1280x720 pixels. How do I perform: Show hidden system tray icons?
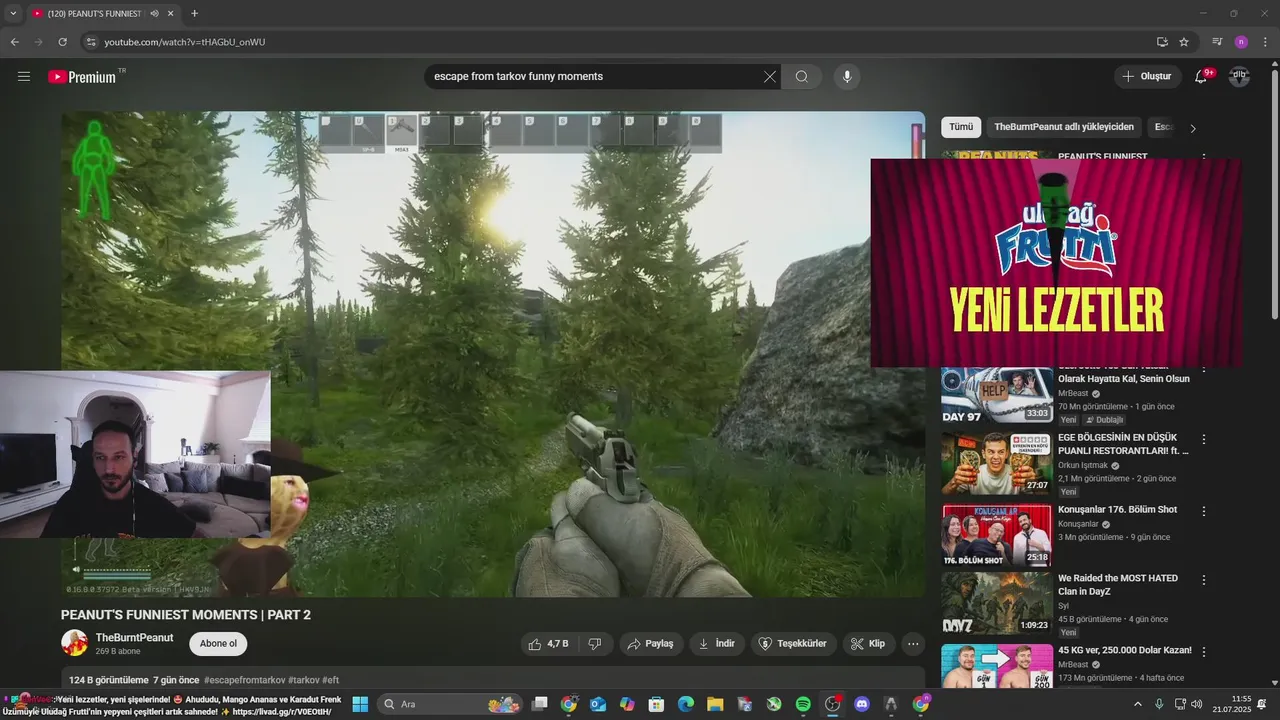[1137, 704]
